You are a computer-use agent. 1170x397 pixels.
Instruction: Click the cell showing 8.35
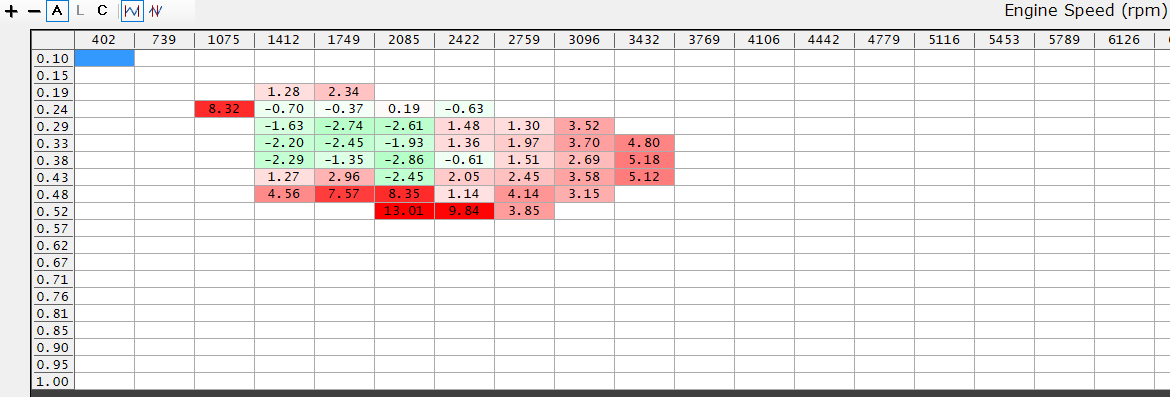404,194
